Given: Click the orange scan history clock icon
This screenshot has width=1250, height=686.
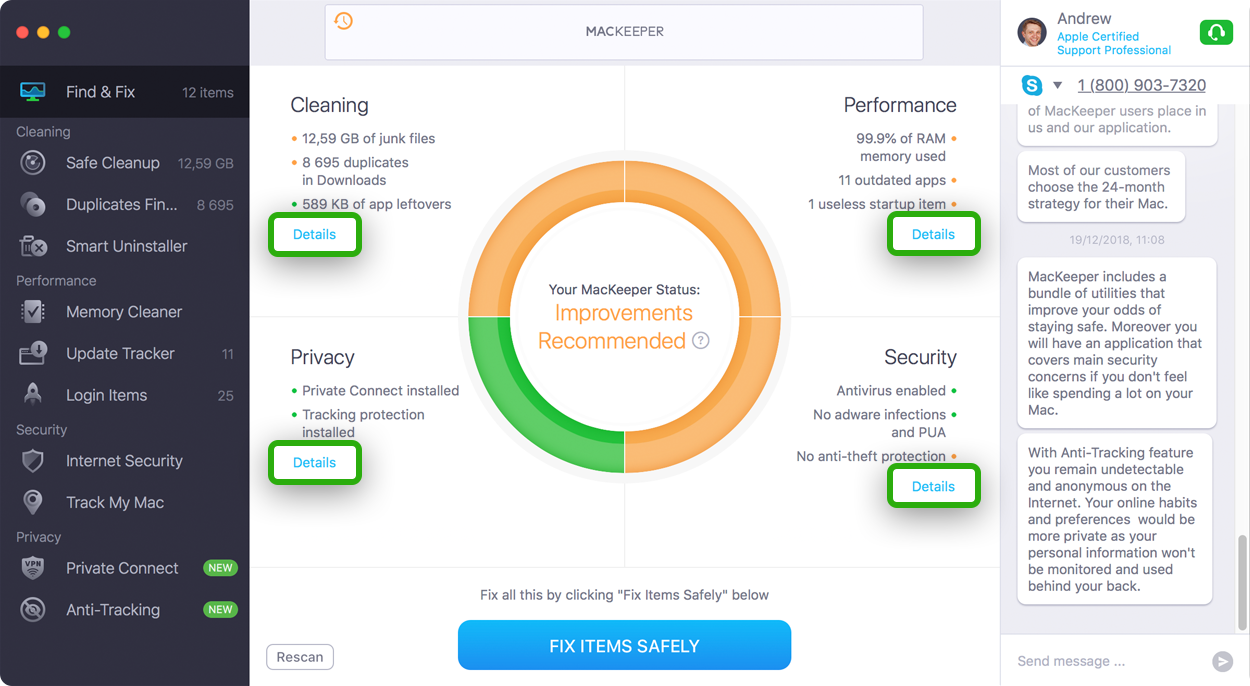Looking at the screenshot, I should (x=343, y=21).
